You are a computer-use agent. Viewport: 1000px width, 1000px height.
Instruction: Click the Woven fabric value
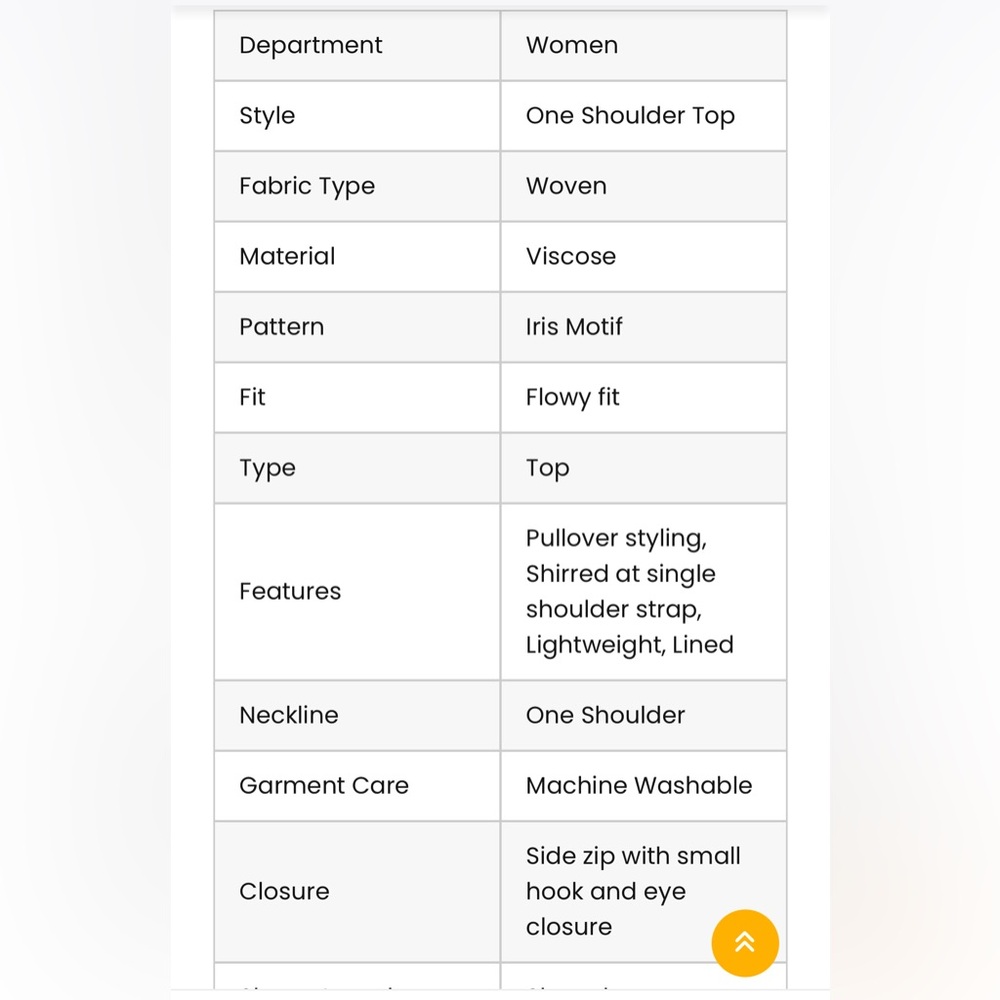tap(566, 186)
